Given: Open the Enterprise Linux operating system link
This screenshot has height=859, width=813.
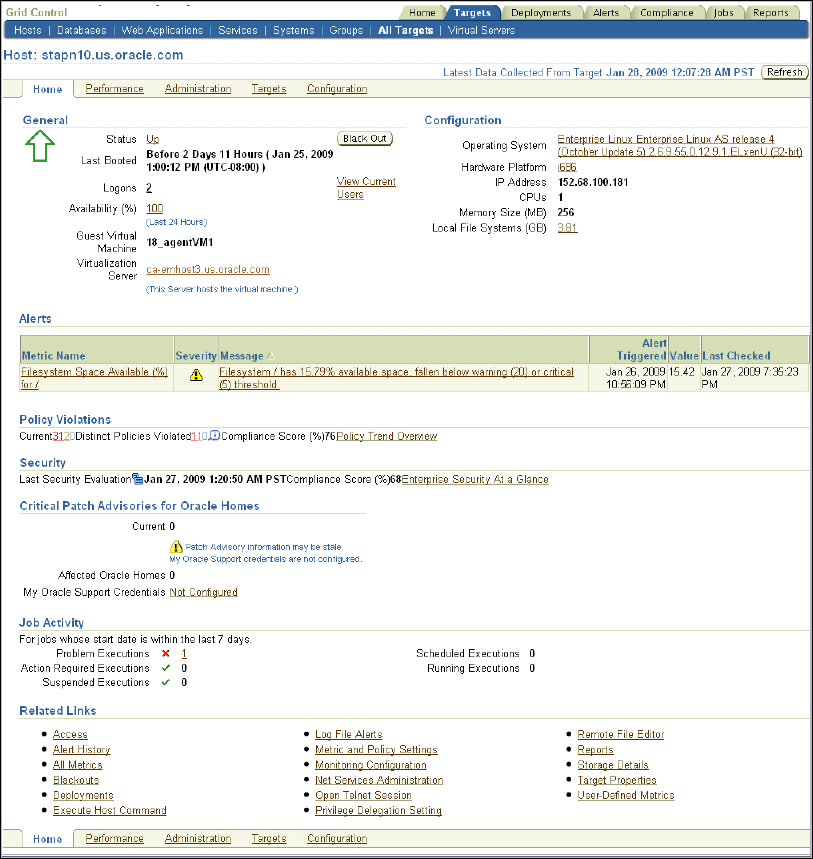Looking at the screenshot, I should tap(680, 145).
